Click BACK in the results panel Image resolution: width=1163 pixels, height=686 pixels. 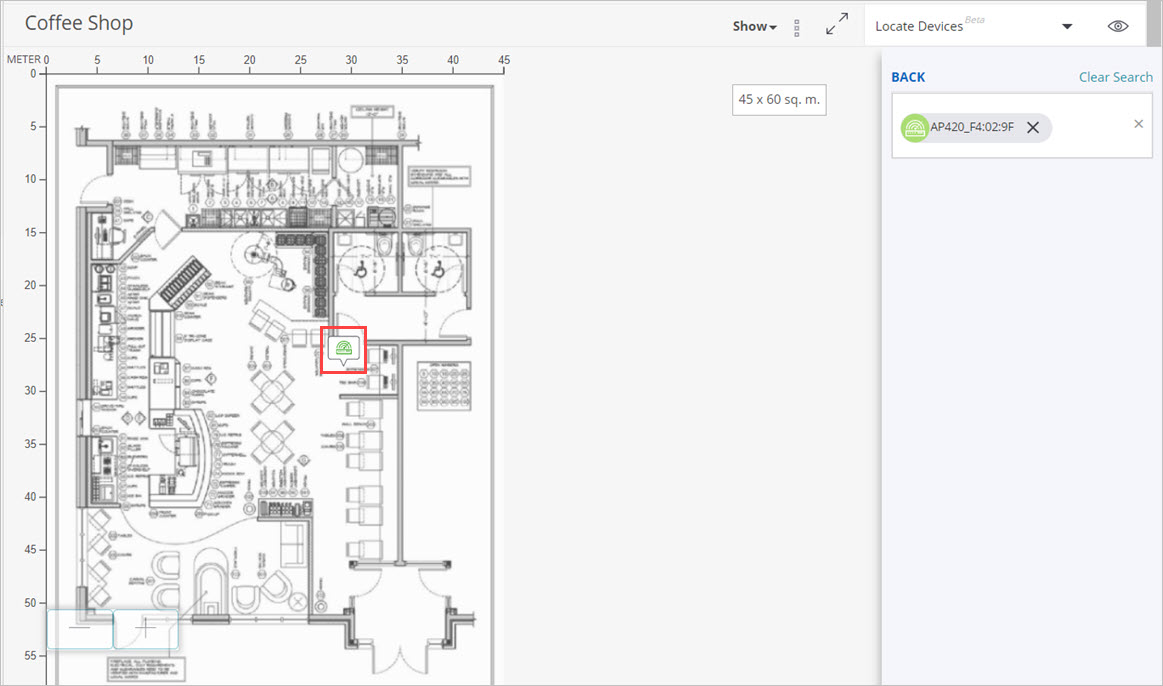[906, 76]
